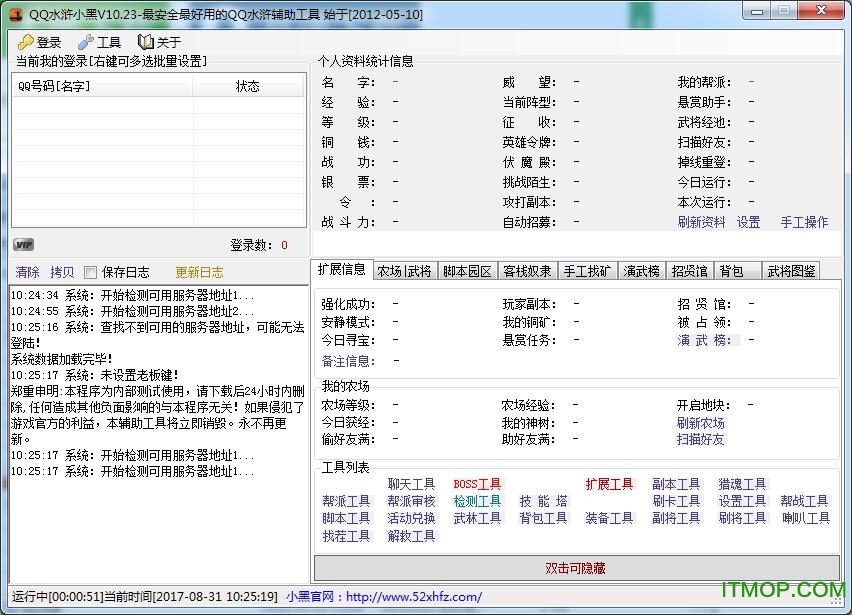Switch to the 演武榜 tab
This screenshot has height=615, width=852.
[641, 271]
